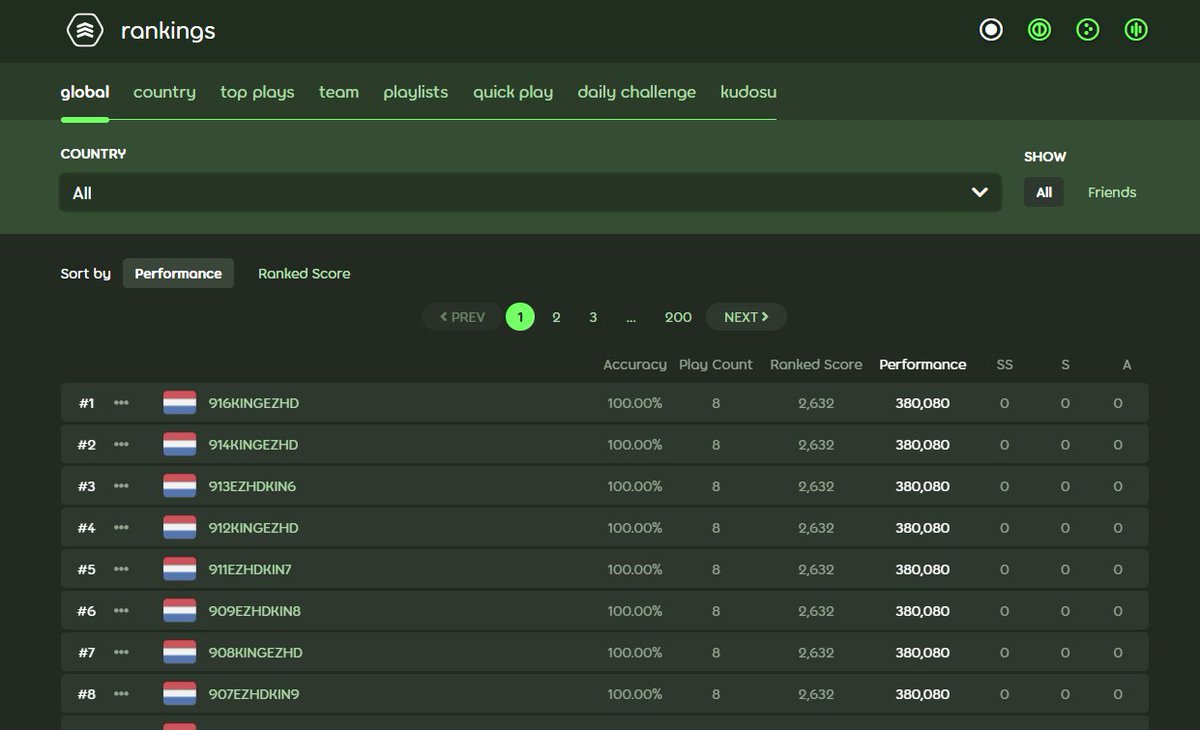Open profile of 913EZHDKIN6

(x=252, y=486)
